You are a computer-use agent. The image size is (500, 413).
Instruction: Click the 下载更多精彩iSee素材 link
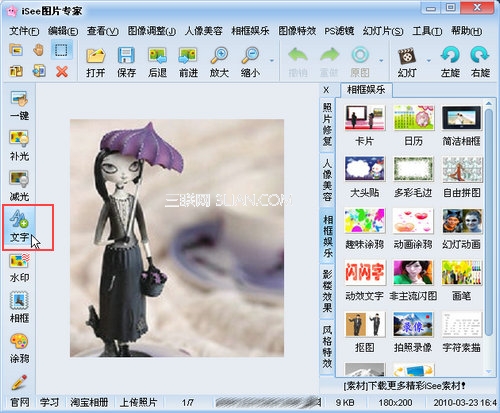tap(404, 386)
